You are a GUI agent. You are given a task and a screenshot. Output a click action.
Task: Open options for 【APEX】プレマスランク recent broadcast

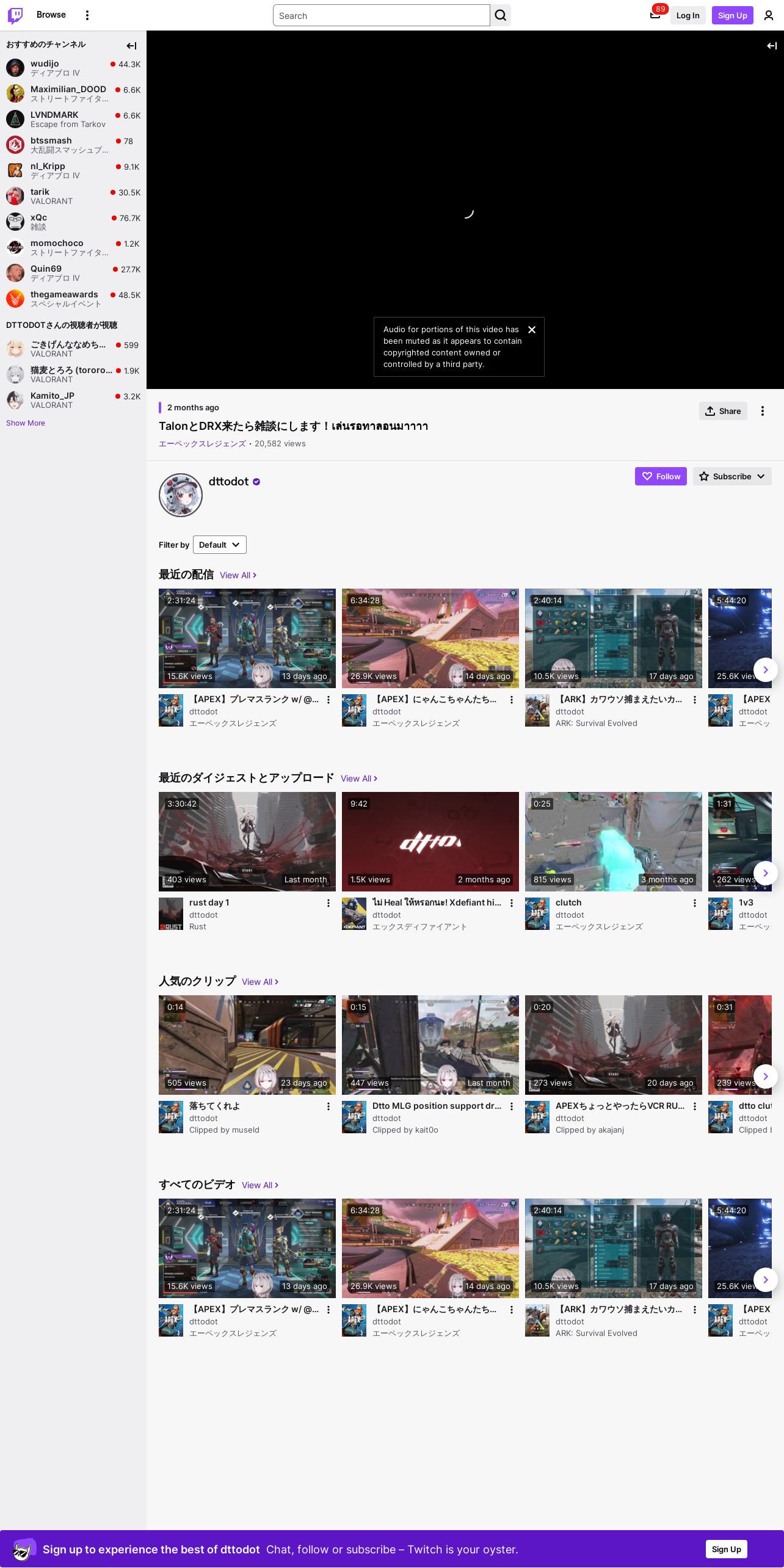[x=328, y=700]
